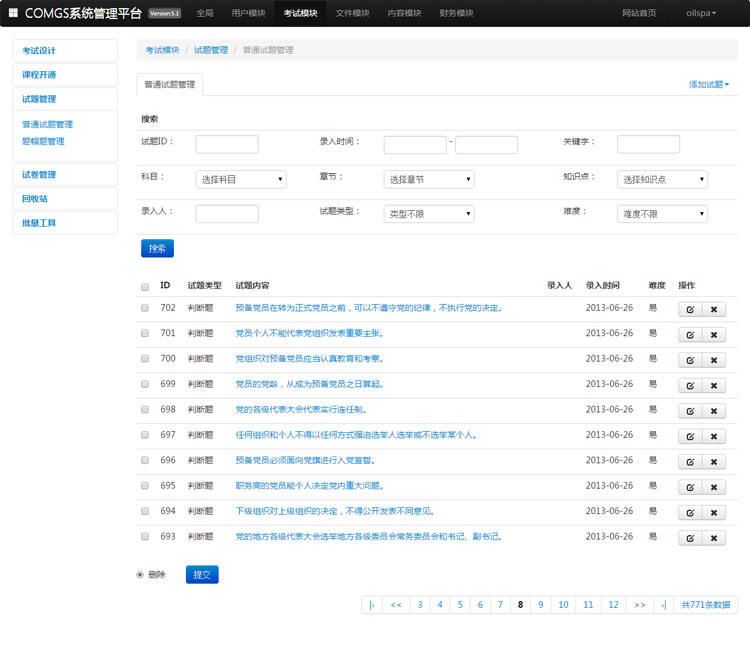This screenshot has height=662, width=750.
Task: Edit question 695 with its edit icon
Action: (x=690, y=487)
